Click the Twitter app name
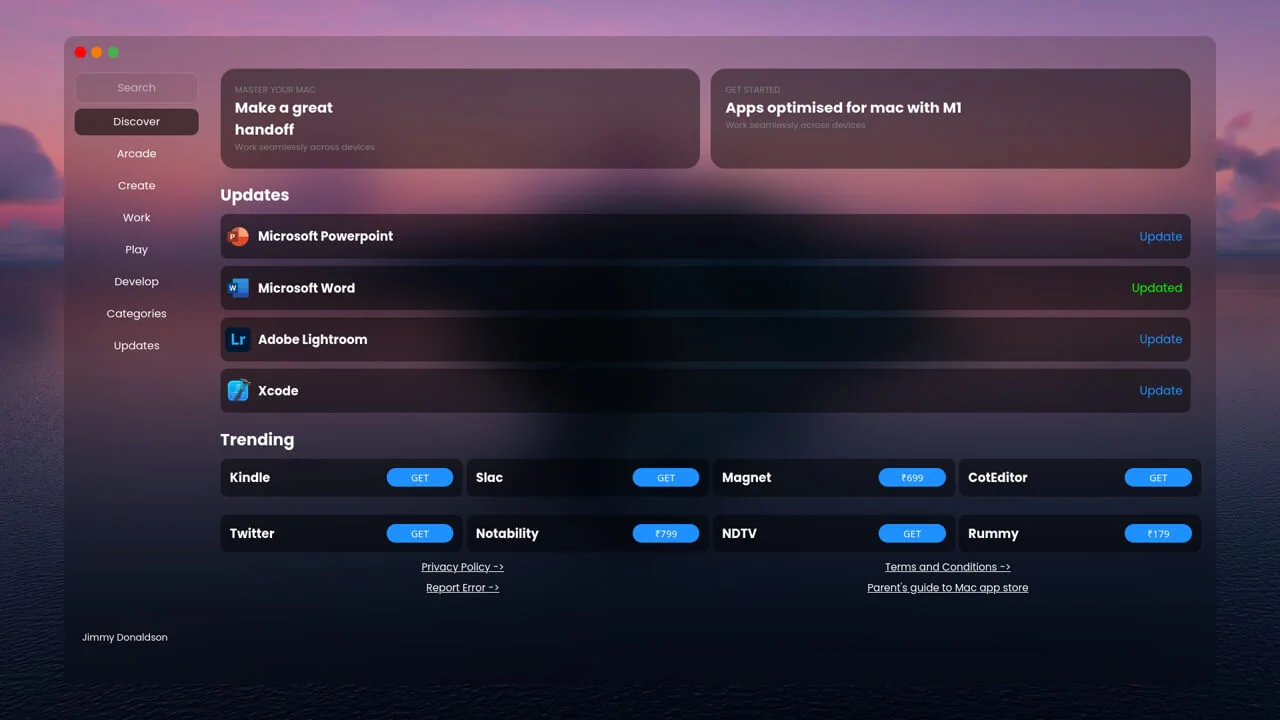 pos(252,534)
